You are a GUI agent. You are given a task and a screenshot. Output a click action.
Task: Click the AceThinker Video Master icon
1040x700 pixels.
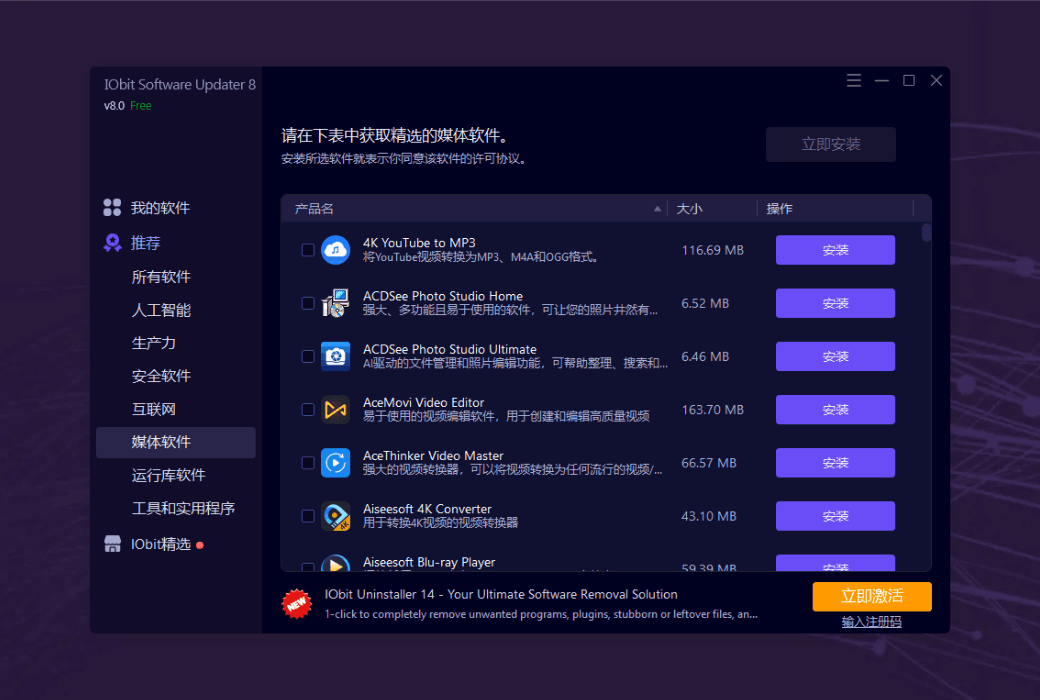tap(336, 462)
